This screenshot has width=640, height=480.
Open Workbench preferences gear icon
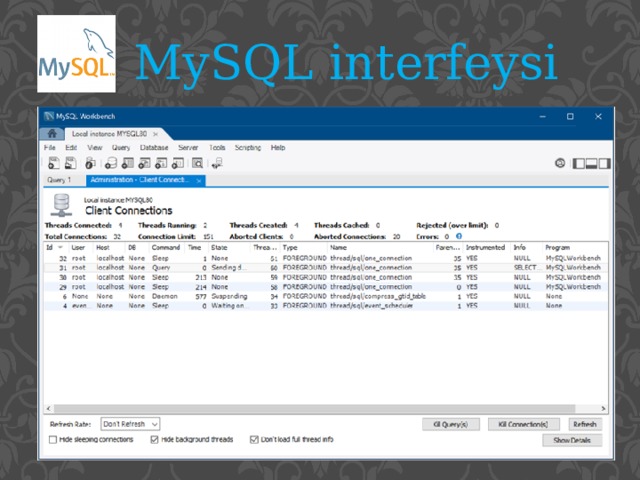[560, 163]
